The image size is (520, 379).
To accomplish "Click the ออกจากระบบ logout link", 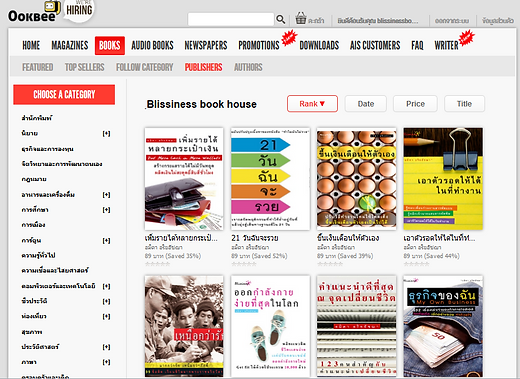I will 452,21.
